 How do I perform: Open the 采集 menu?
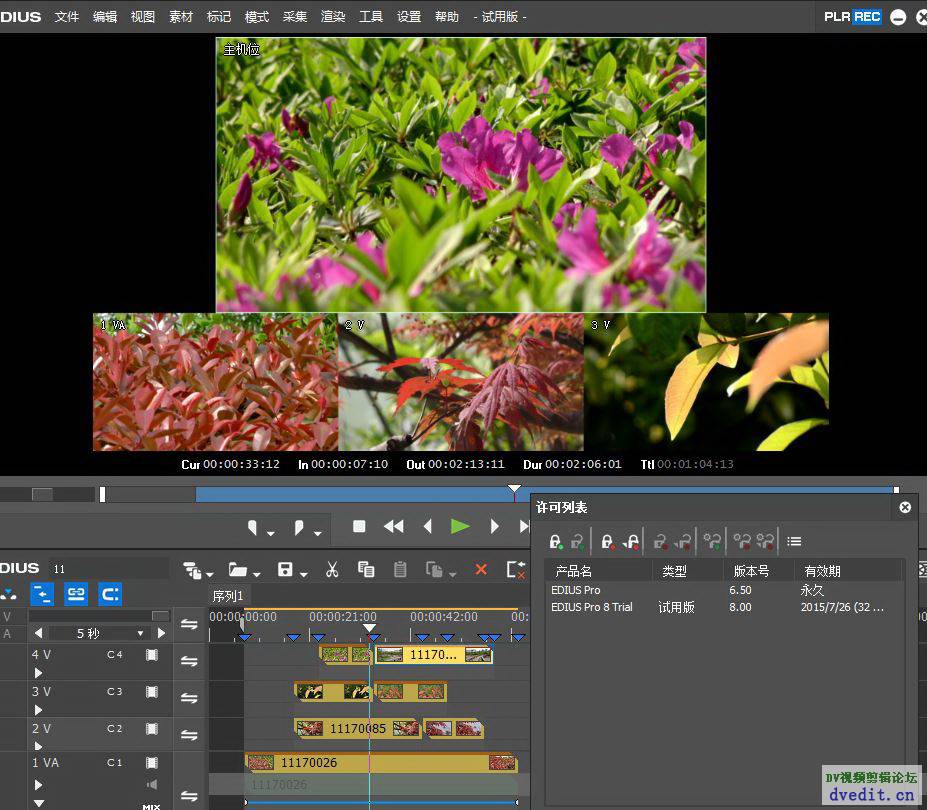tap(295, 17)
